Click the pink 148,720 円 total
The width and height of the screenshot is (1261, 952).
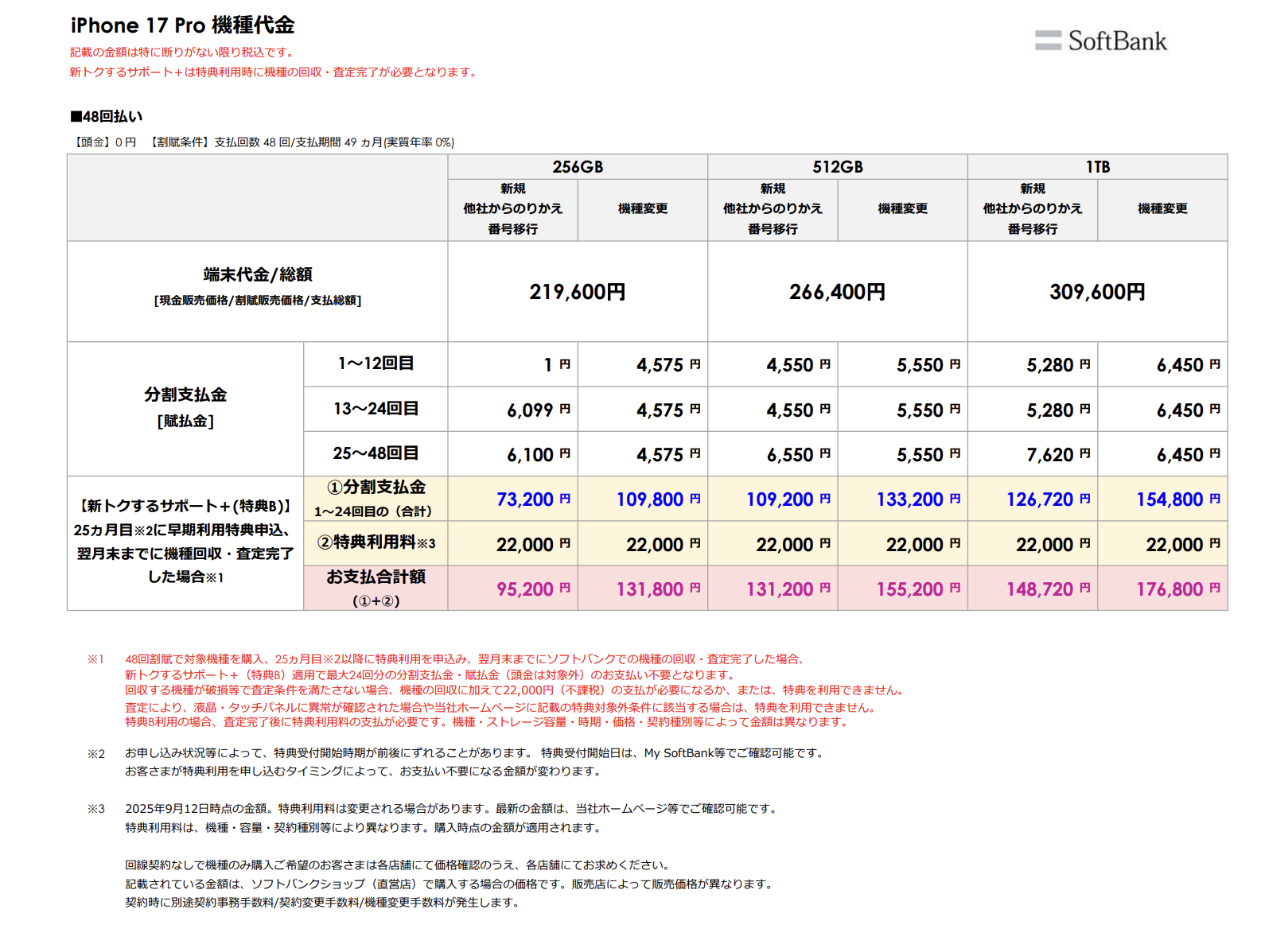tap(1048, 589)
